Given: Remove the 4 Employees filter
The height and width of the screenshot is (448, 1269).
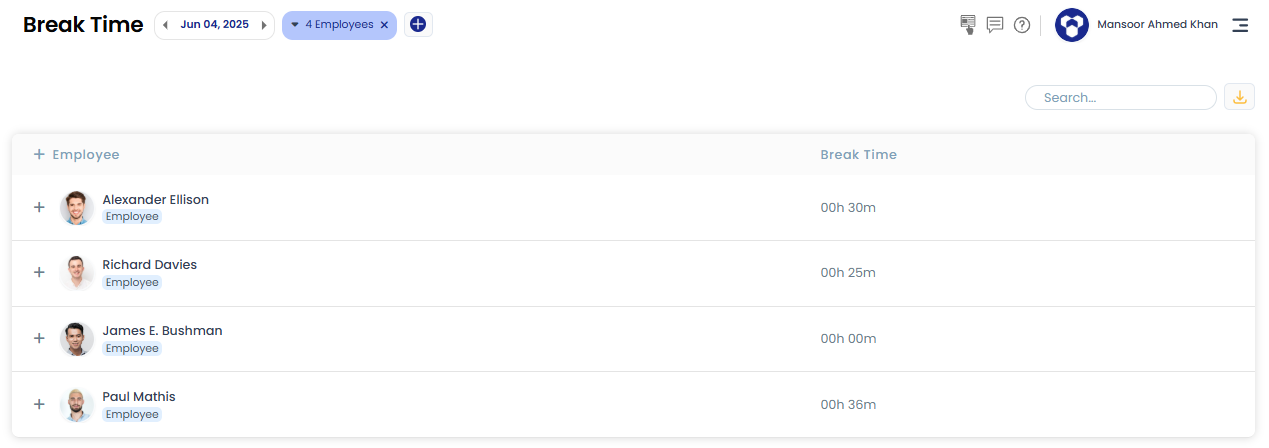Looking at the screenshot, I should pos(385,25).
